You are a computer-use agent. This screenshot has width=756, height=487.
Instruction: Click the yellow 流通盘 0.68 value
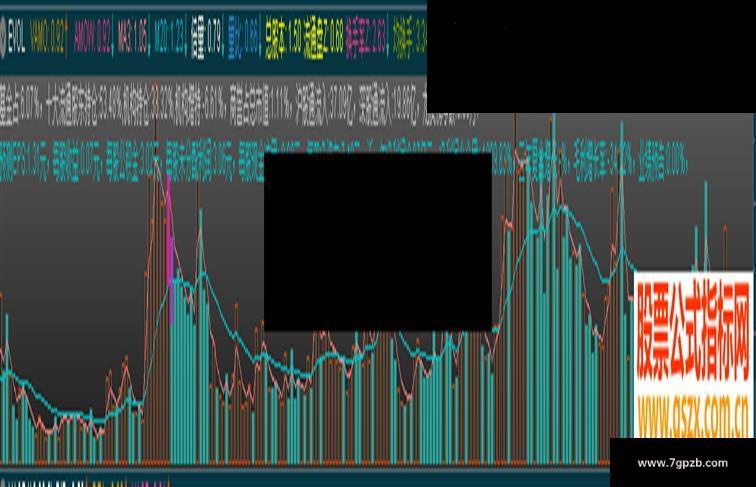[x=324, y=39]
